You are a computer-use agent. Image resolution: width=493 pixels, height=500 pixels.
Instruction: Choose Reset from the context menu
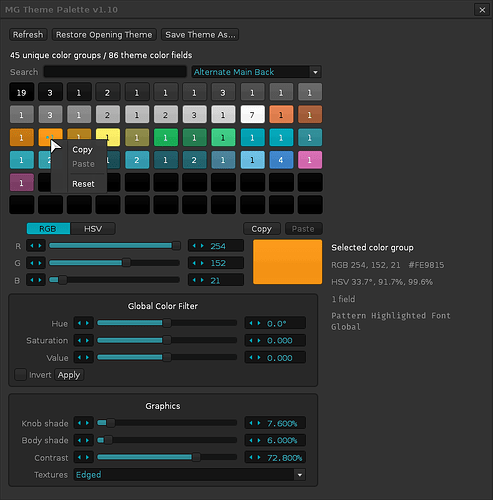click(x=83, y=184)
